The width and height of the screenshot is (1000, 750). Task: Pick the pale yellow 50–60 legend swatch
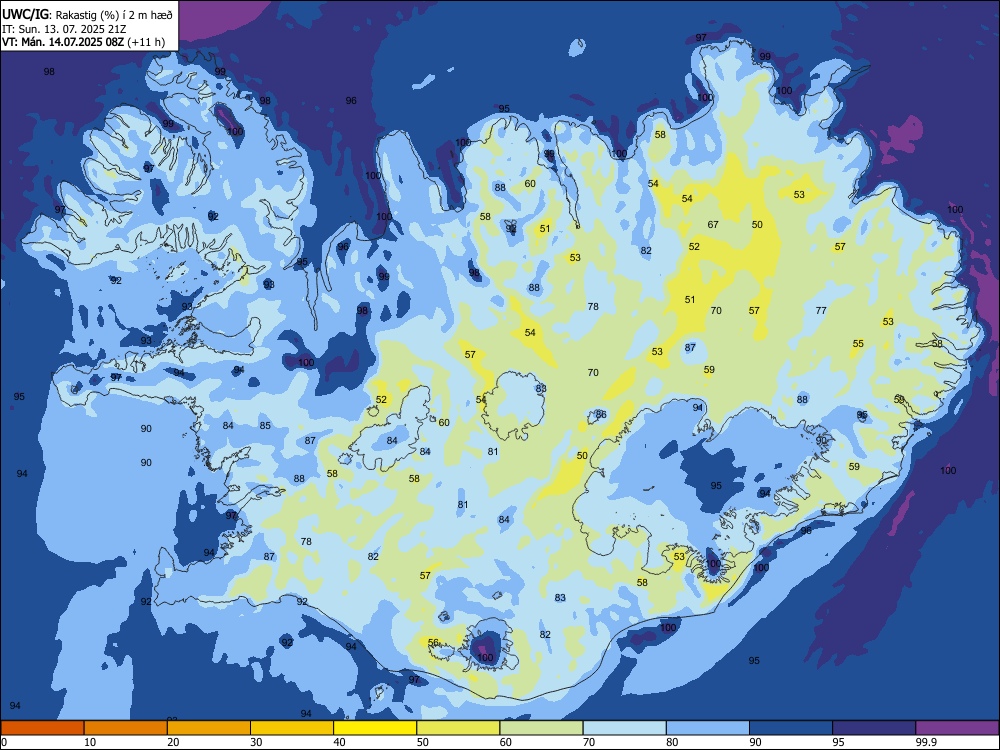point(459,728)
